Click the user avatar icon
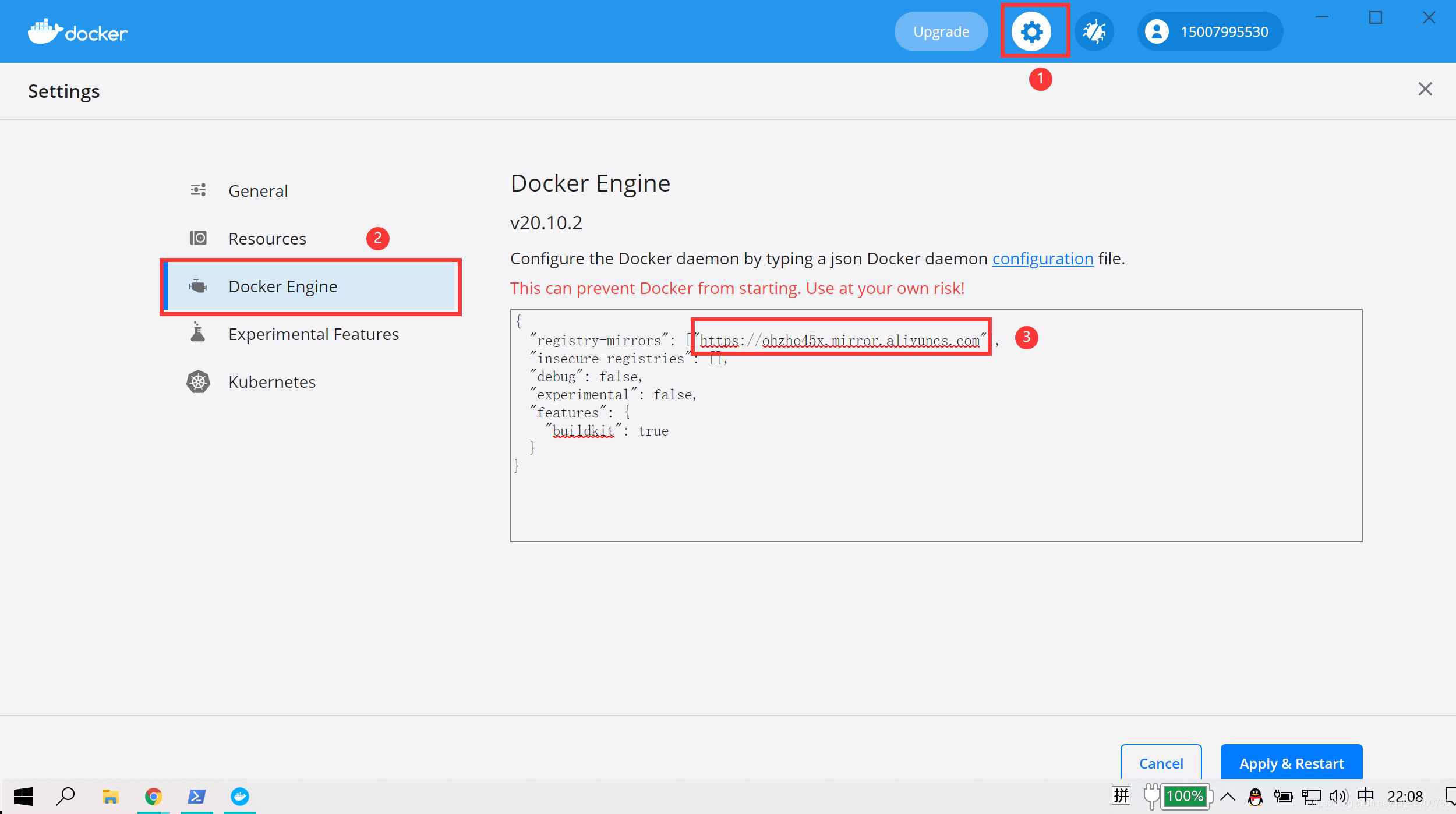1456x814 pixels. click(1157, 31)
